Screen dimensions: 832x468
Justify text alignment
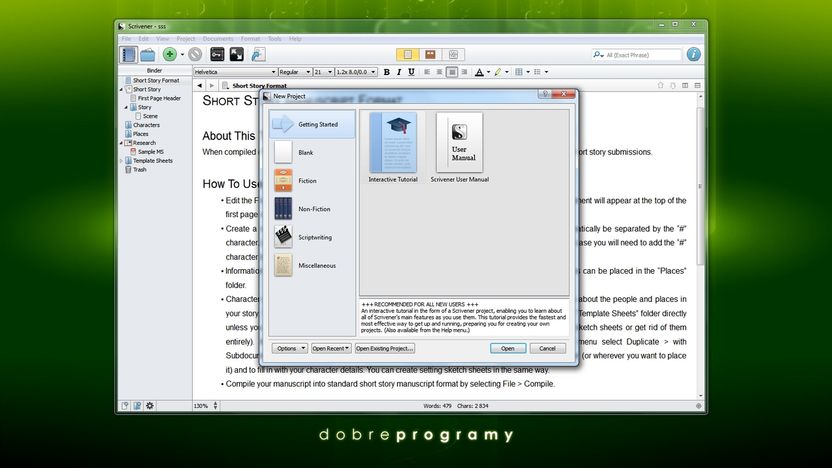[x=452, y=72]
